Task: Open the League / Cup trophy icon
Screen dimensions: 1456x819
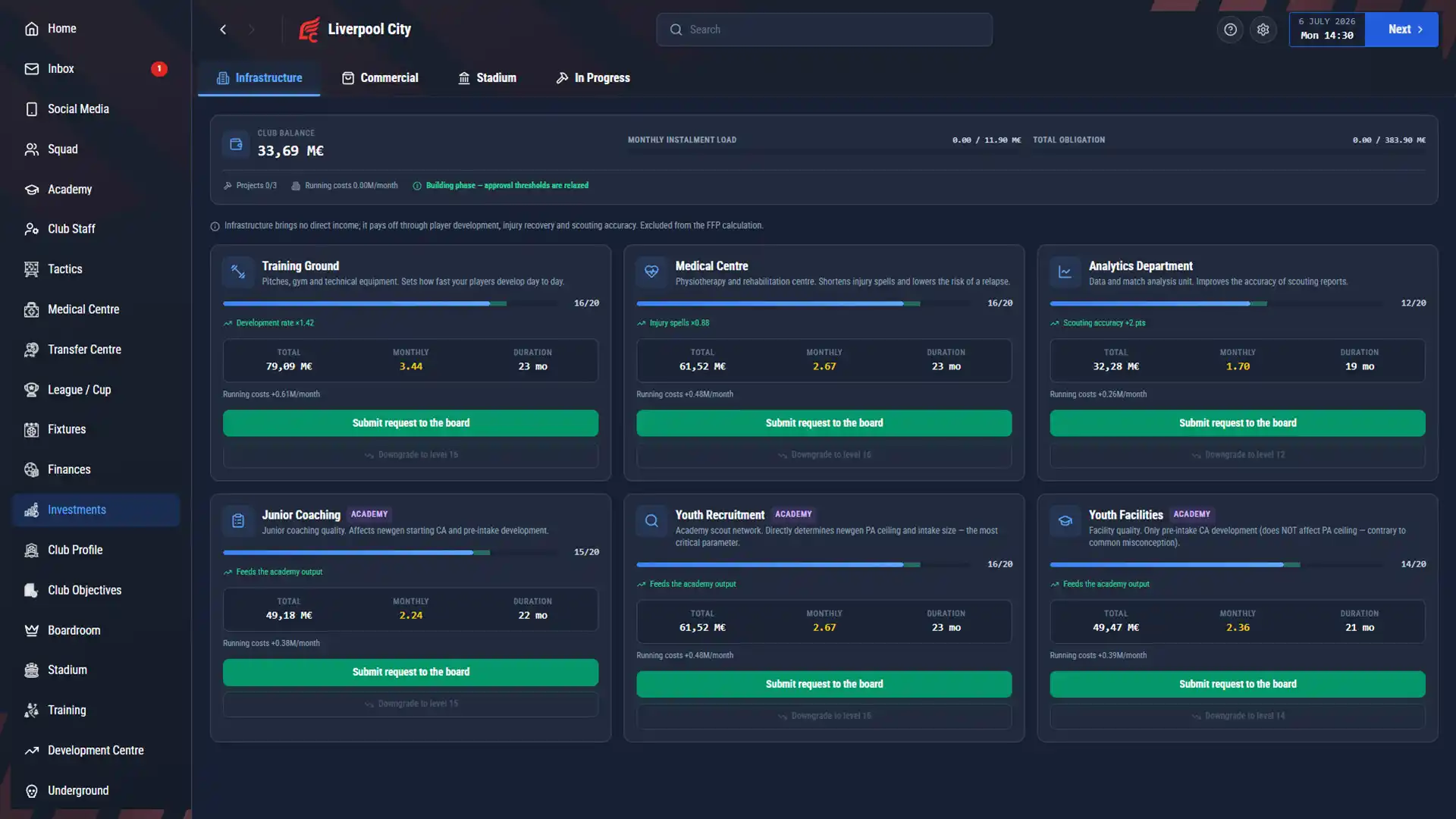Action: point(31,390)
